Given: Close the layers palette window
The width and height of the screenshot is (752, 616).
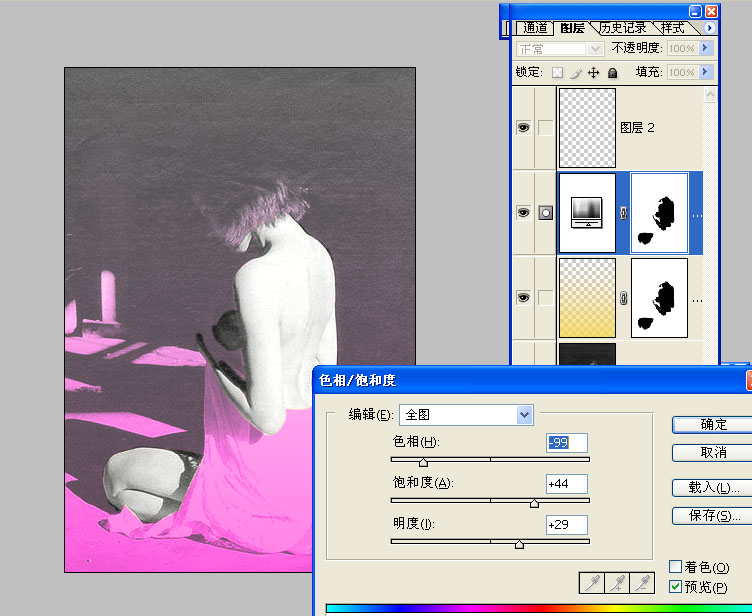Looking at the screenshot, I should point(711,12).
